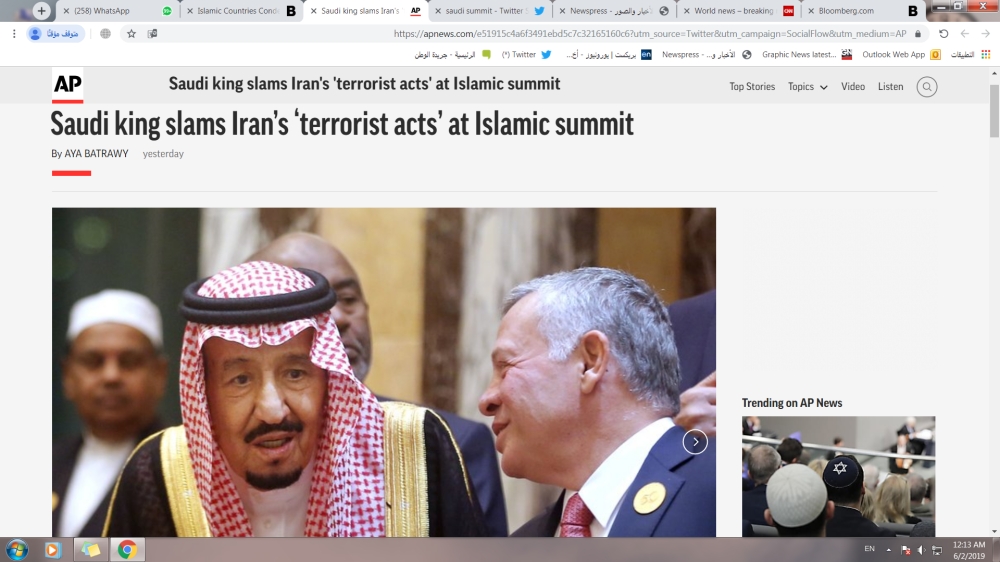The image size is (1000, 562).
Task: Click author name AYA BATRAWY
Action: 96,154
